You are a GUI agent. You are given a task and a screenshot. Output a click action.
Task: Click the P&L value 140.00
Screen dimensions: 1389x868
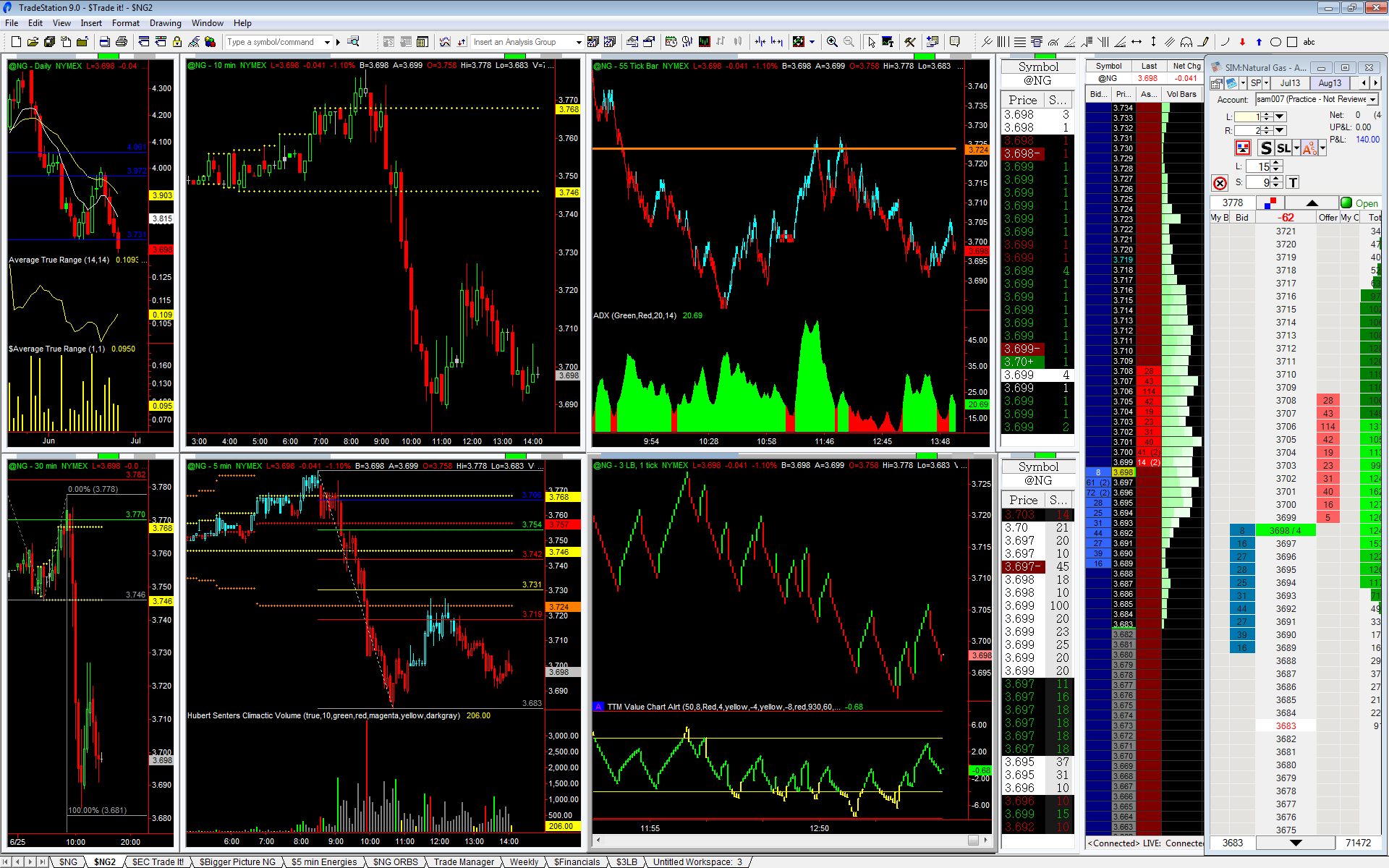click(x=1367, y=140)
